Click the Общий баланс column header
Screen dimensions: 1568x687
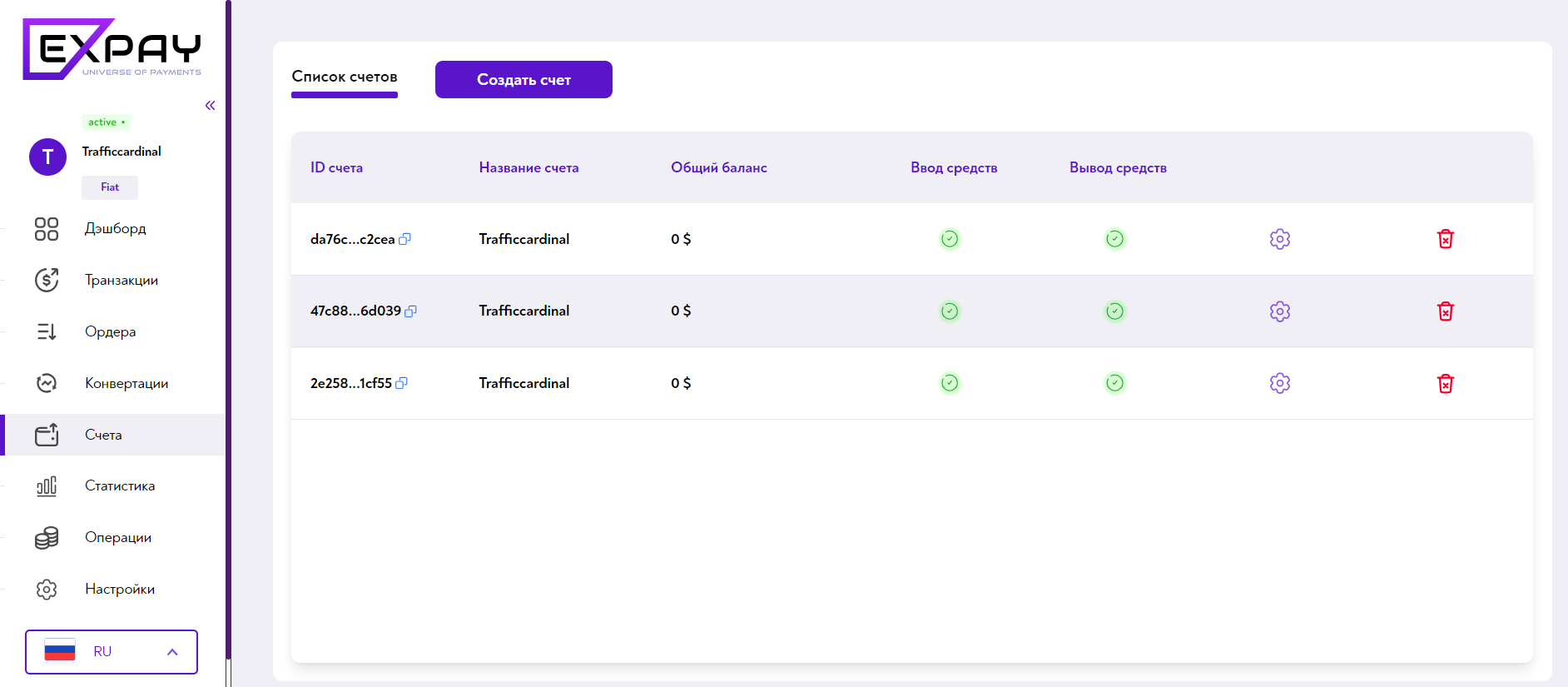click(x=719, y=167)
